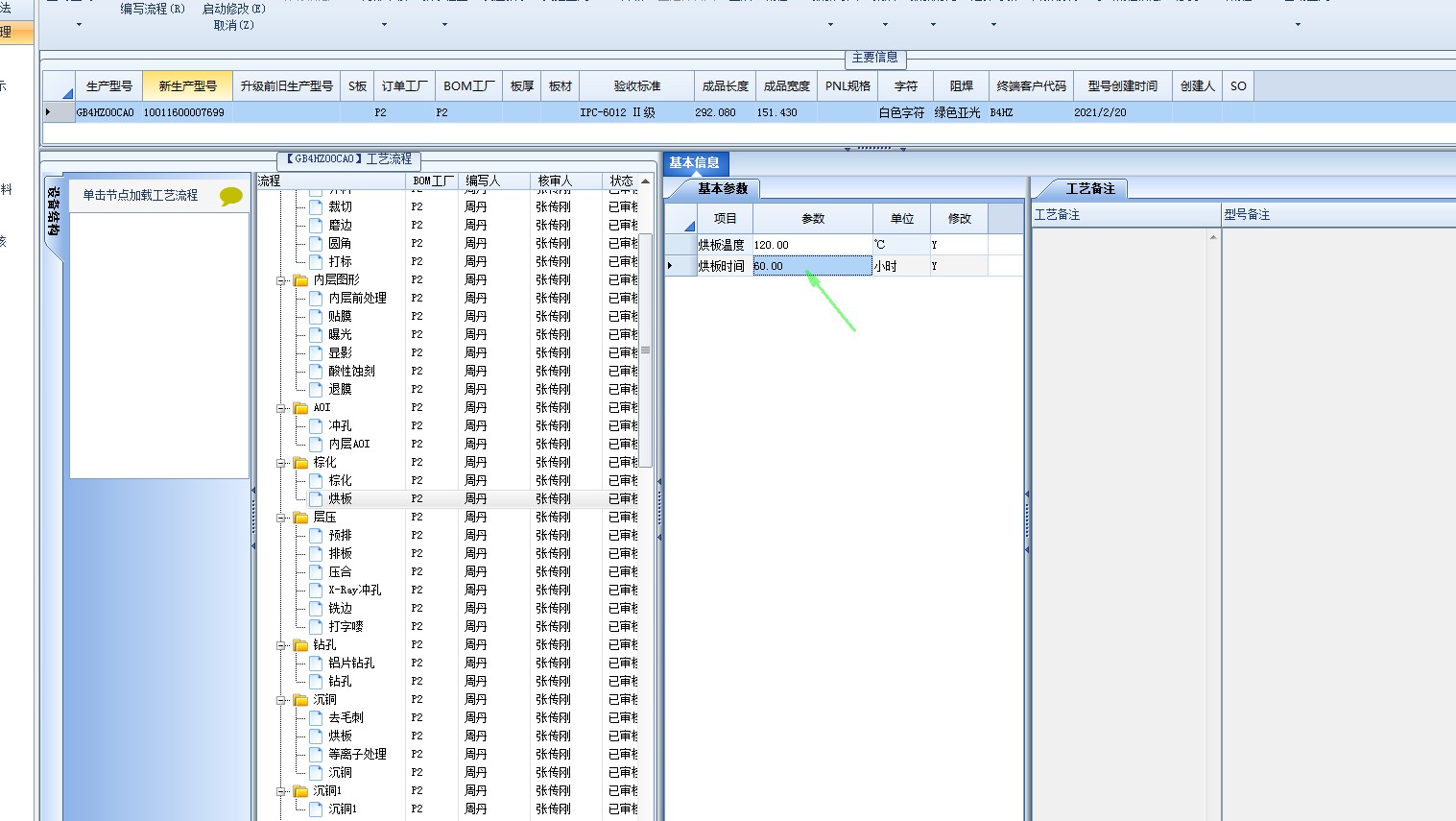Screen dimensions: 1456x821
Task: Click the 成品长度 column header
Action: (x=725, y=85)
